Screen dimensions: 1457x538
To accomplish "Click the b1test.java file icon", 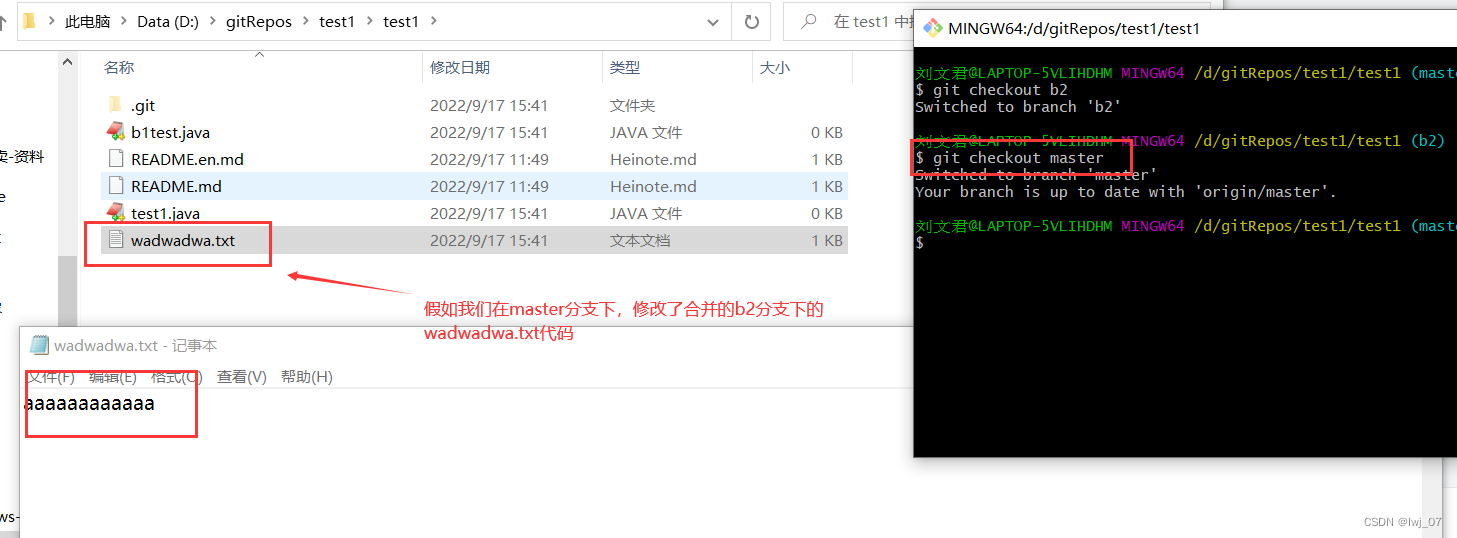I will pos(115,132).
